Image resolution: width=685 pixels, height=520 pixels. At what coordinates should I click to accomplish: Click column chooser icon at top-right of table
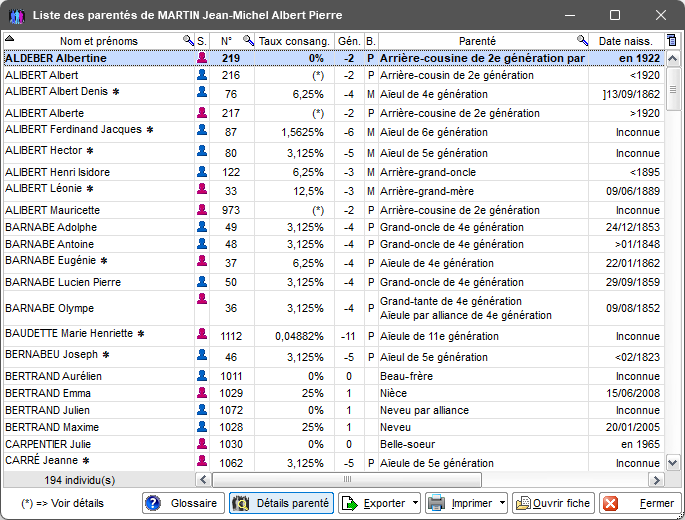click(x=672, y=41)
